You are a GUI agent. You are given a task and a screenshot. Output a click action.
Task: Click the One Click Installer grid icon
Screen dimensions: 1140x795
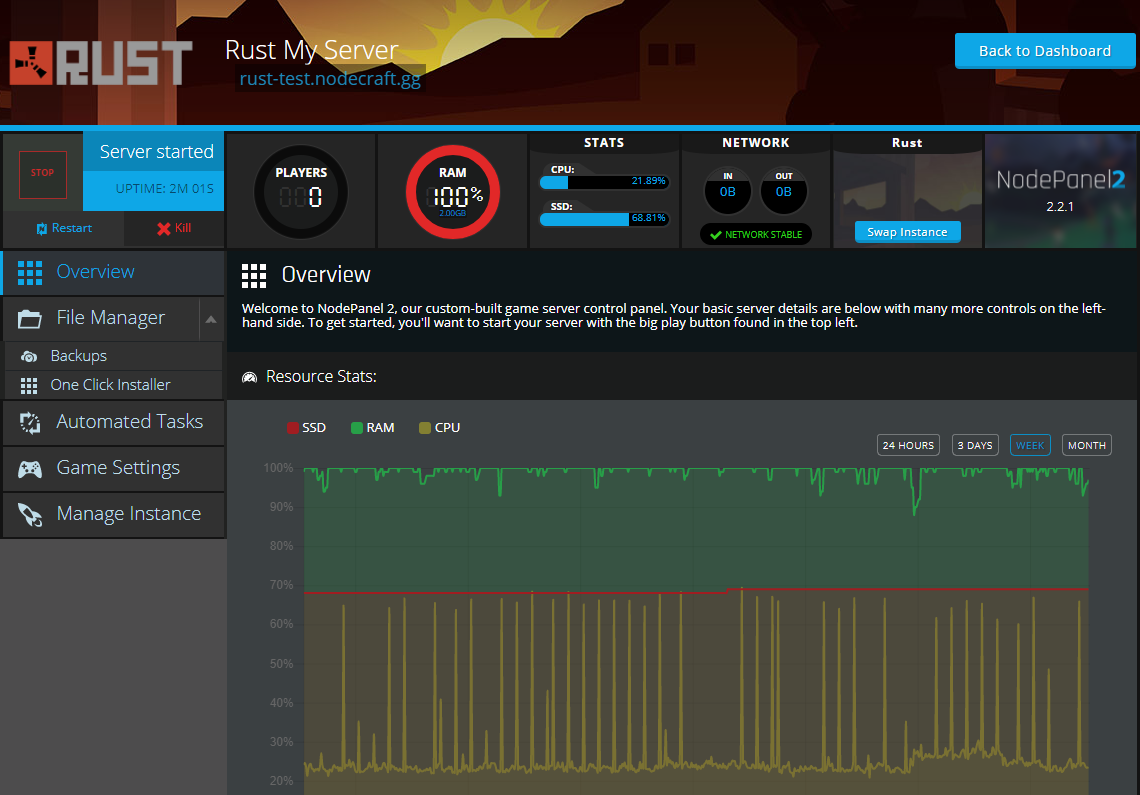(x=29, y=385)
